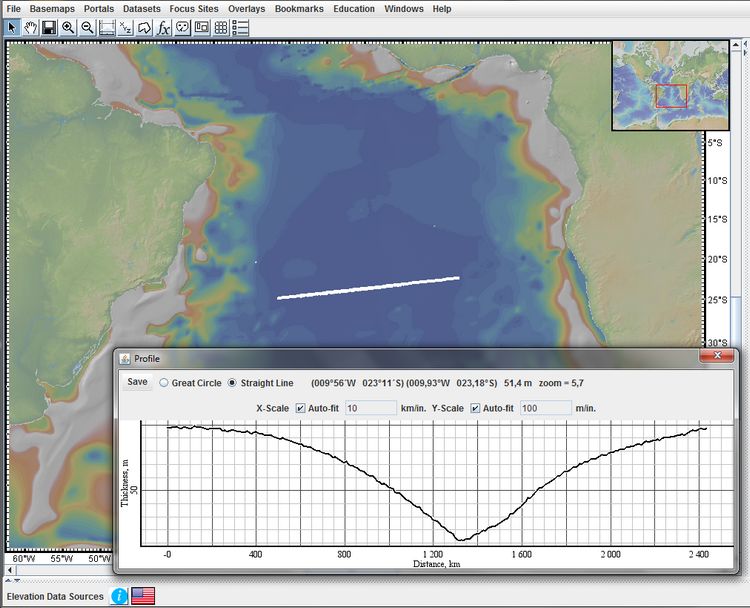This screenshot has width=750, height=608.
Task: Choose the zoom in magnifier
Action: [x=68, y=28]
